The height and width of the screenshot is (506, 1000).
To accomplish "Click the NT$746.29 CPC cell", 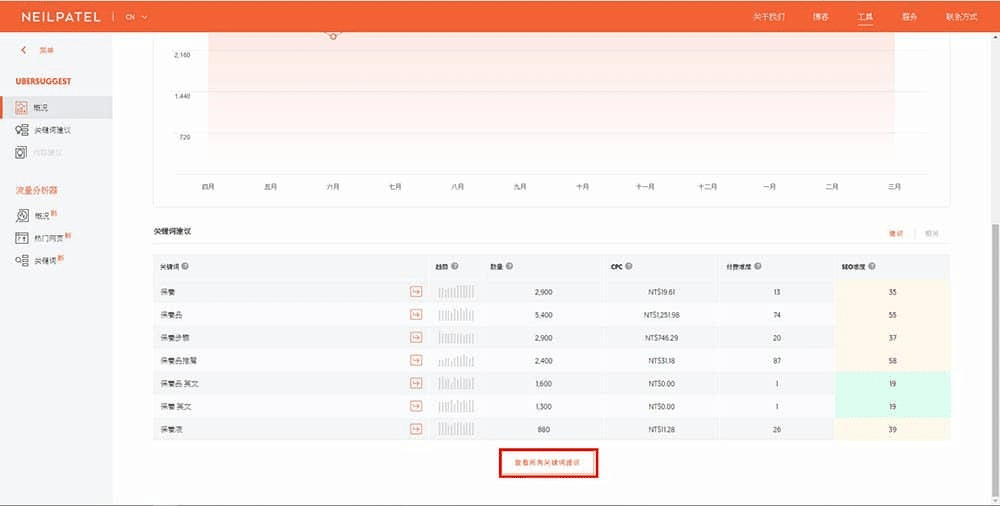I will point(661,338).
